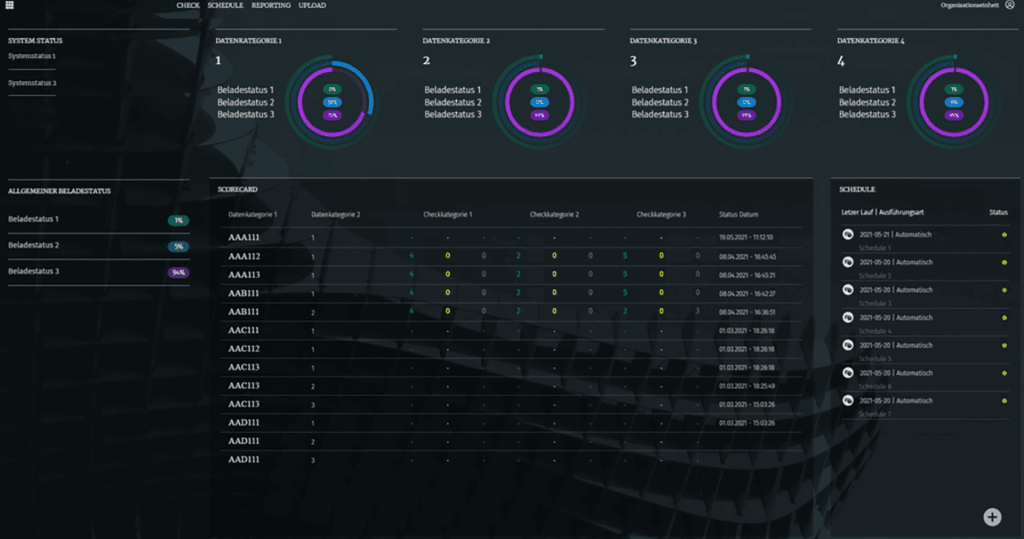Click the add schedule plus button
The height and width of the screenshot is (539, 1024).
point(992,517)
